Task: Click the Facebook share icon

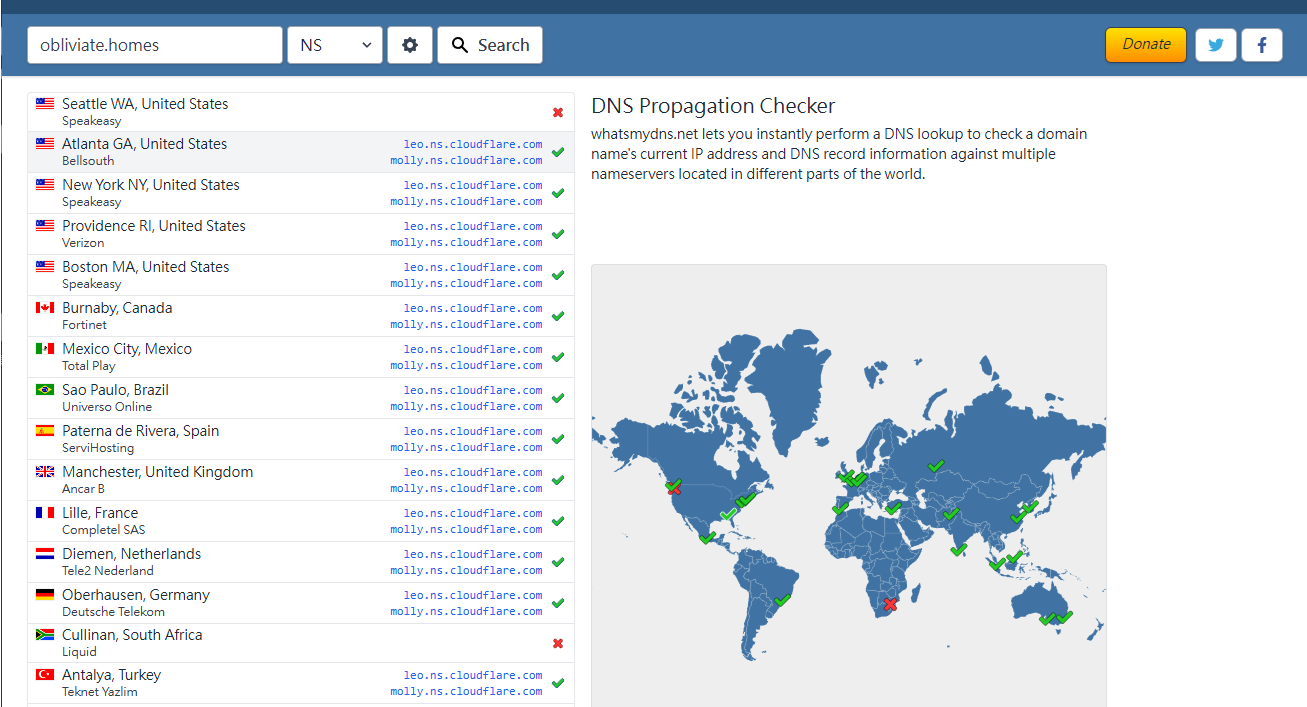Action: [1261, 45]
